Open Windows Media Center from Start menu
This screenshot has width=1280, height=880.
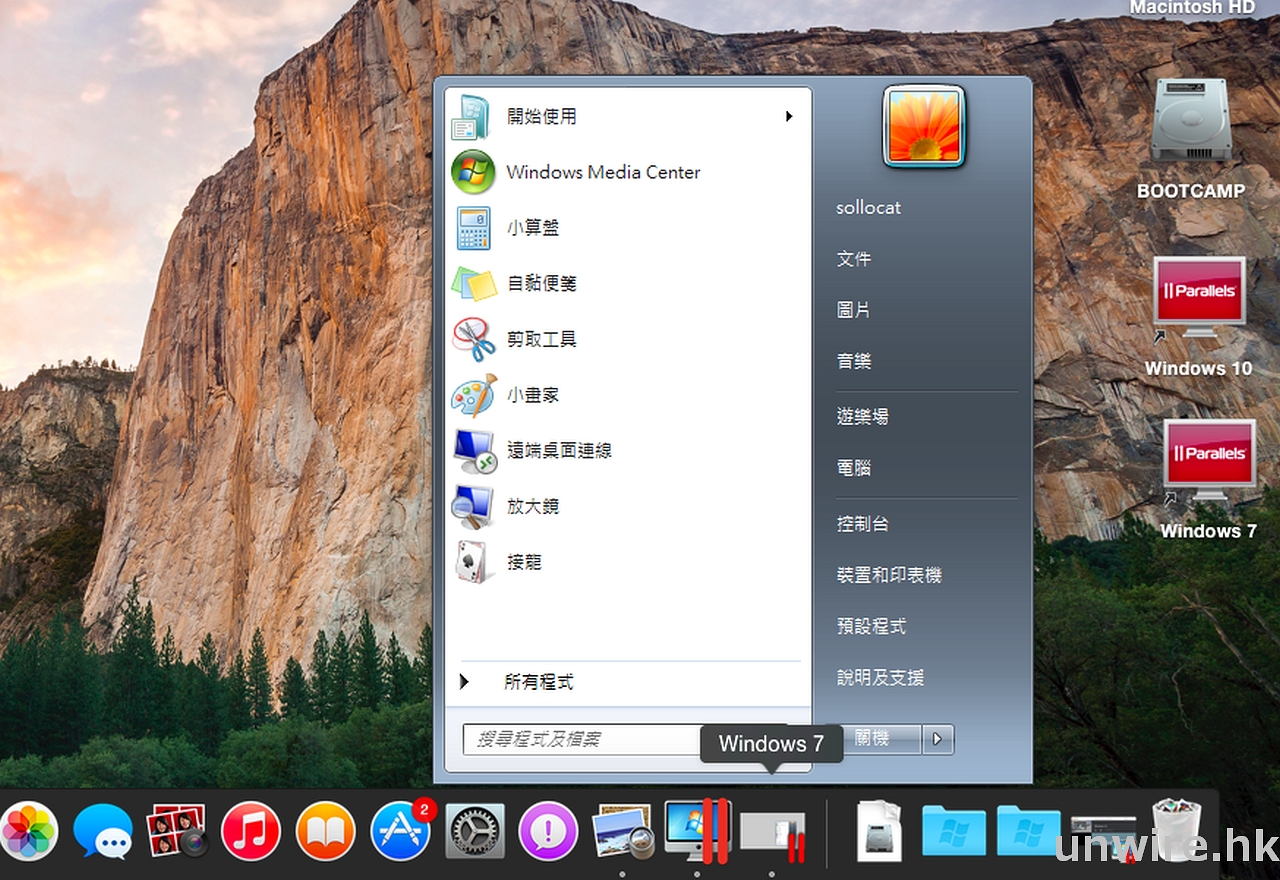[x=602, y=172]
